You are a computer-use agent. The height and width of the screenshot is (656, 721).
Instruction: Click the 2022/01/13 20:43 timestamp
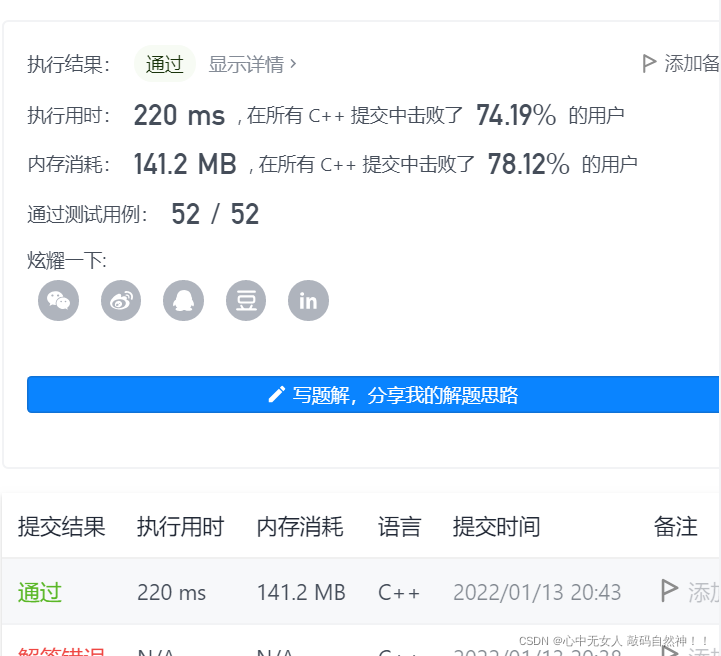click(x=537, y=593)
